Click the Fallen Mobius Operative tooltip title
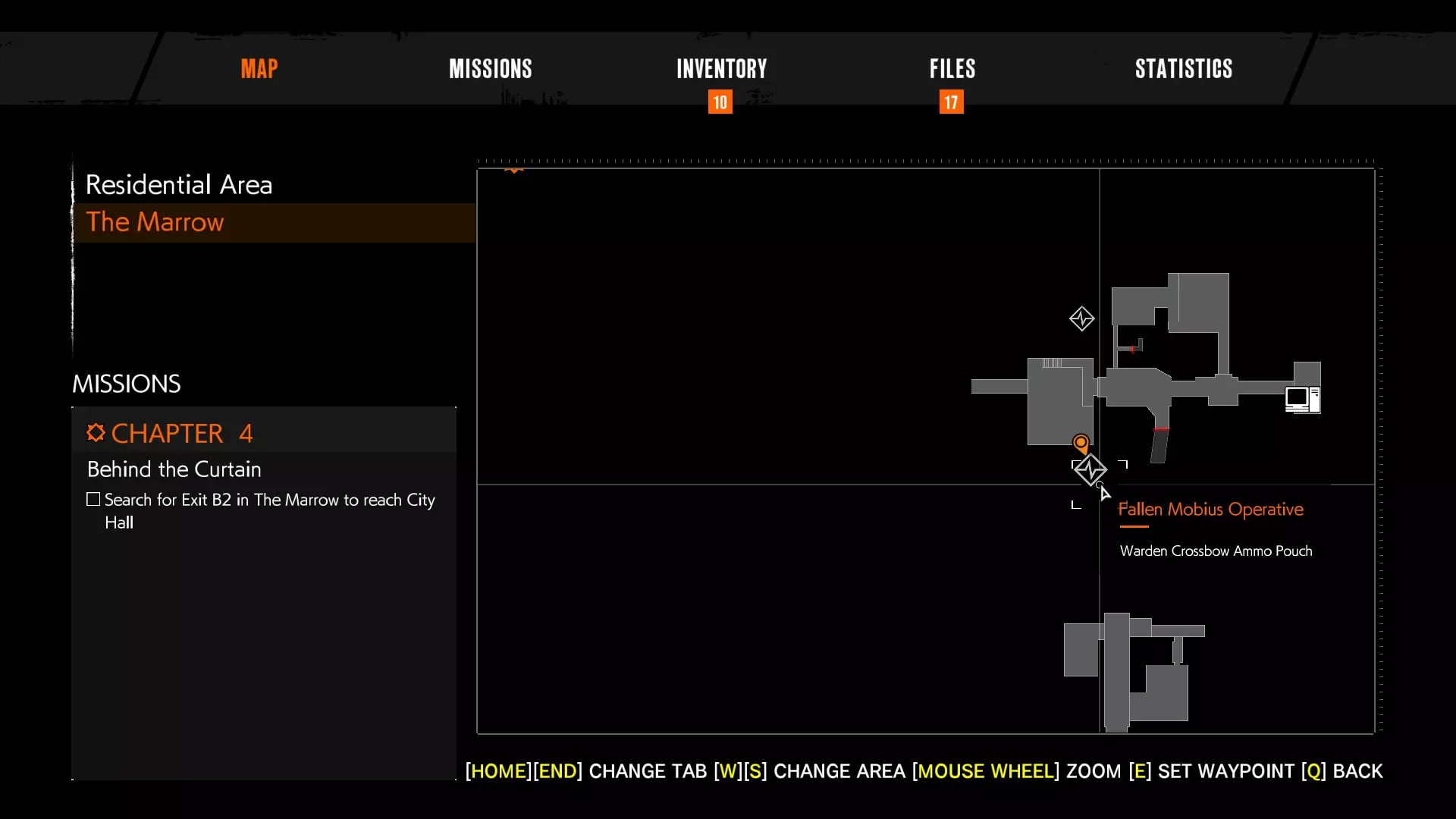This screenshot has height=819, width=1456. point(1210,510)
